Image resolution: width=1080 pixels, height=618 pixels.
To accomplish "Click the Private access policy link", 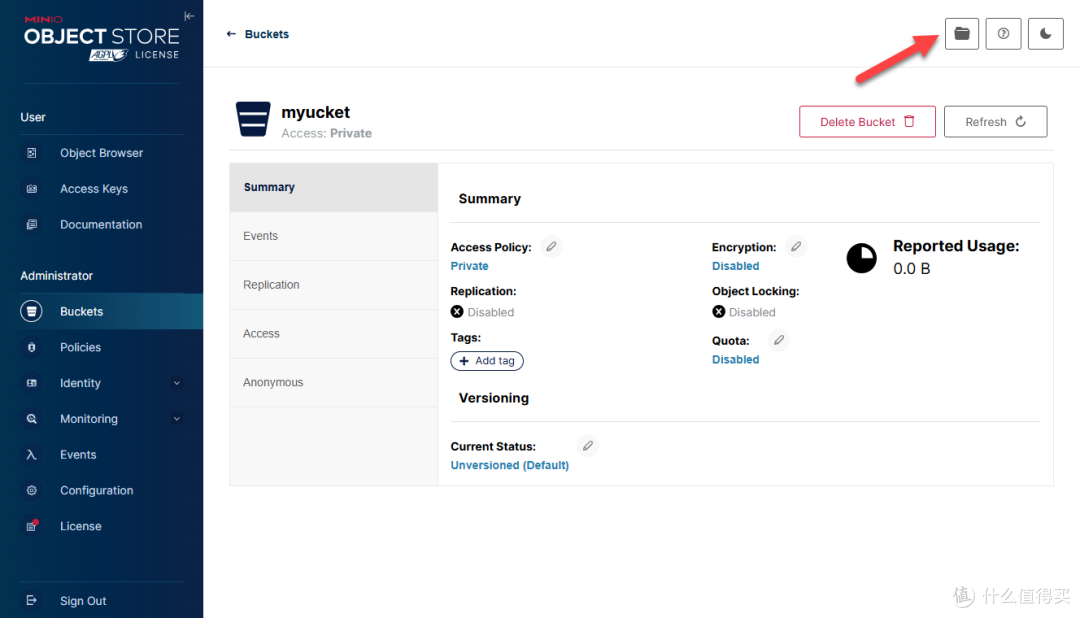I will pyautogui.click(x=470, y=266).
